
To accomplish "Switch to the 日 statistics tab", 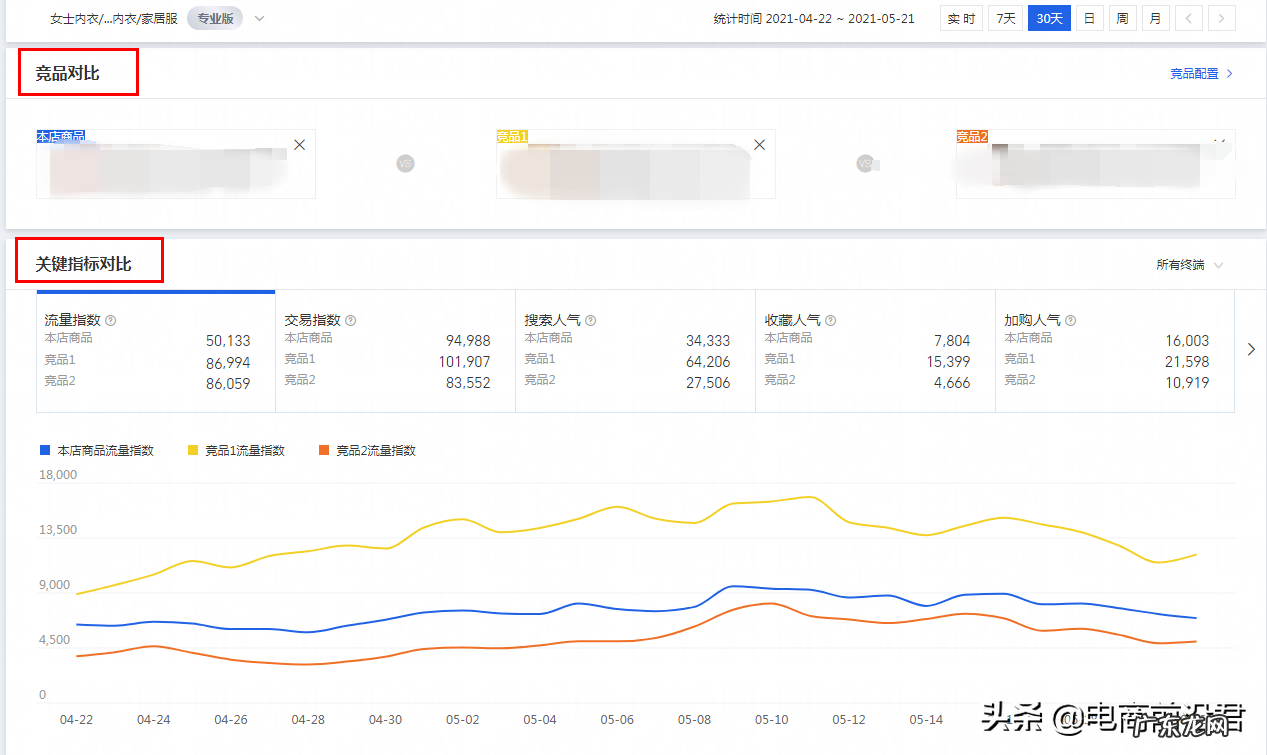I will click(1089, 18).
